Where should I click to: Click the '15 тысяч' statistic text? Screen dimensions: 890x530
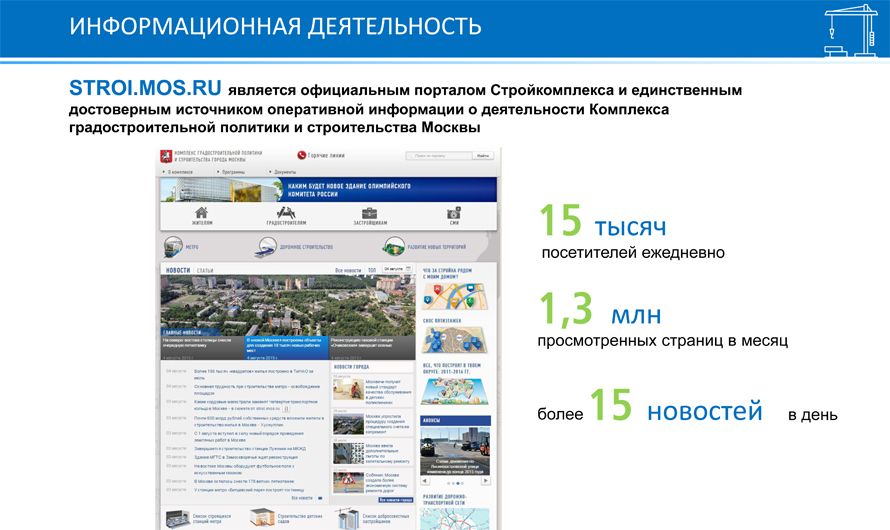tap(603, 221)
